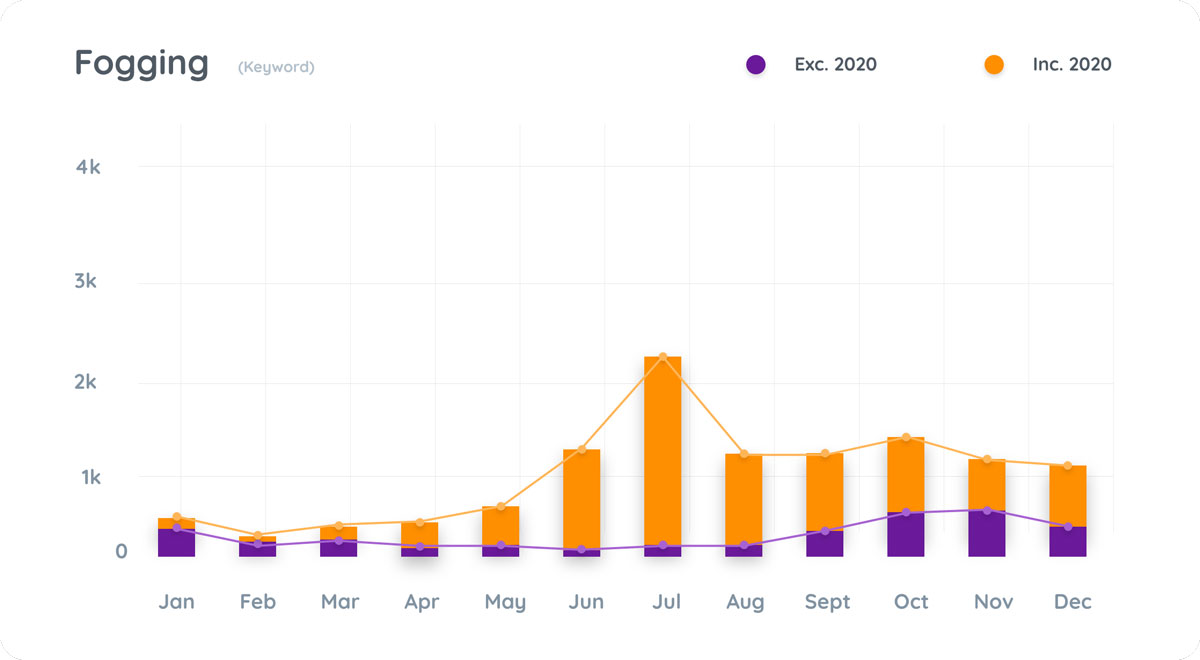The height and width of the screenshot is (660, 1200).
Task: Click the 2k y-axis label
Action: [88, 383]
